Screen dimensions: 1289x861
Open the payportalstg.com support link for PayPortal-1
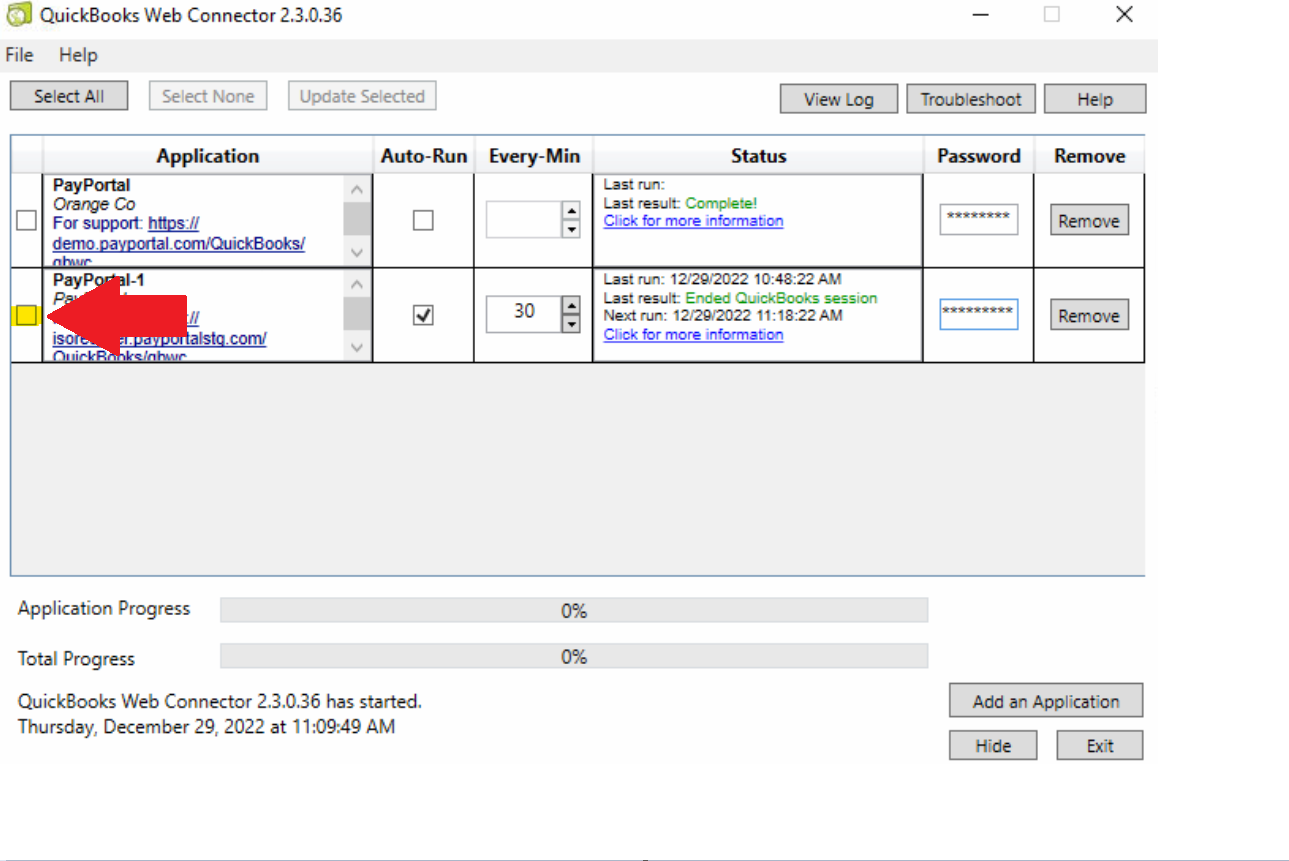(160, 338)
